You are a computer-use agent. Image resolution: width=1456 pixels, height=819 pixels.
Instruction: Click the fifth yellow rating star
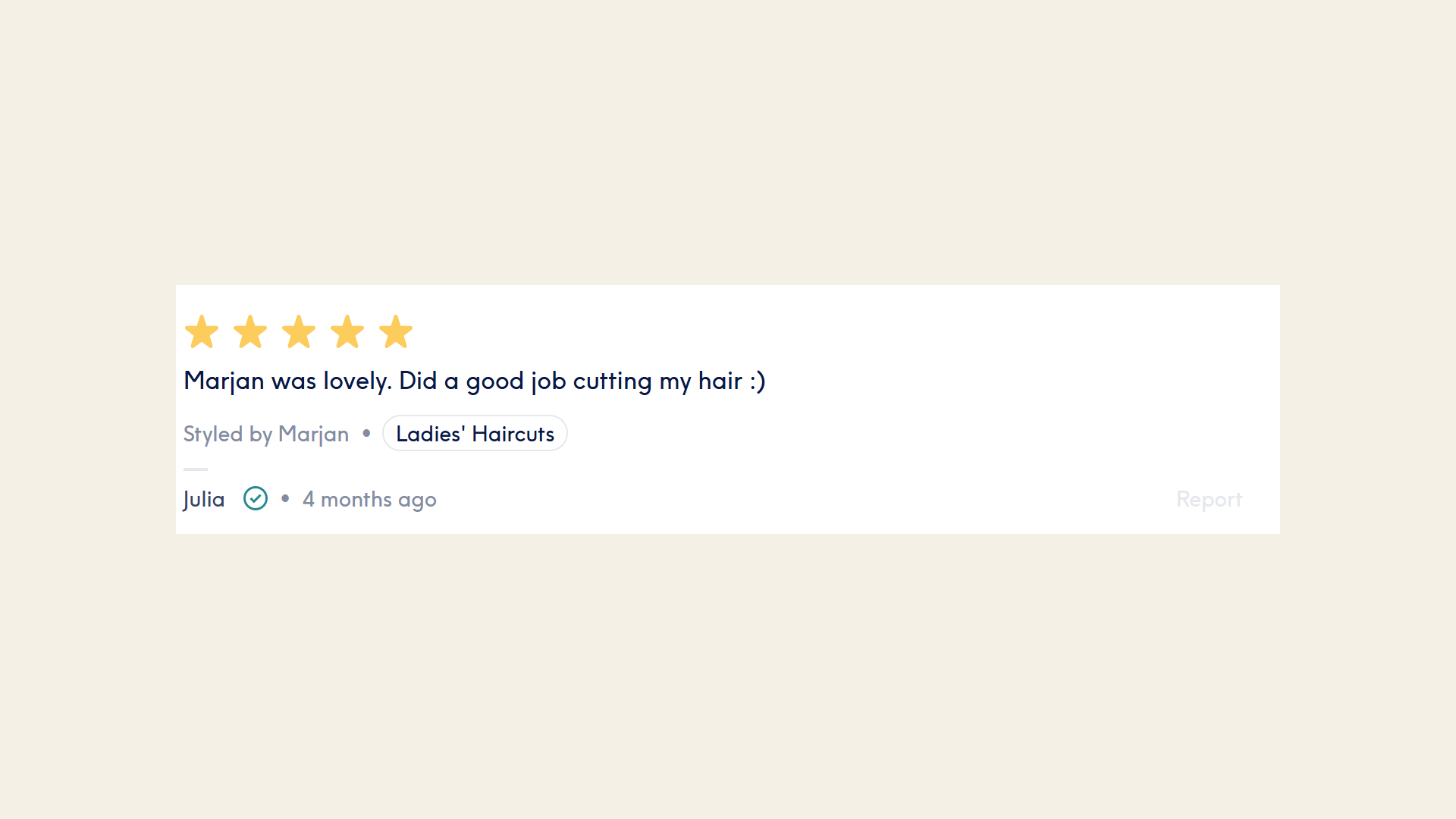pyautogui.click(x=396, y=332)
